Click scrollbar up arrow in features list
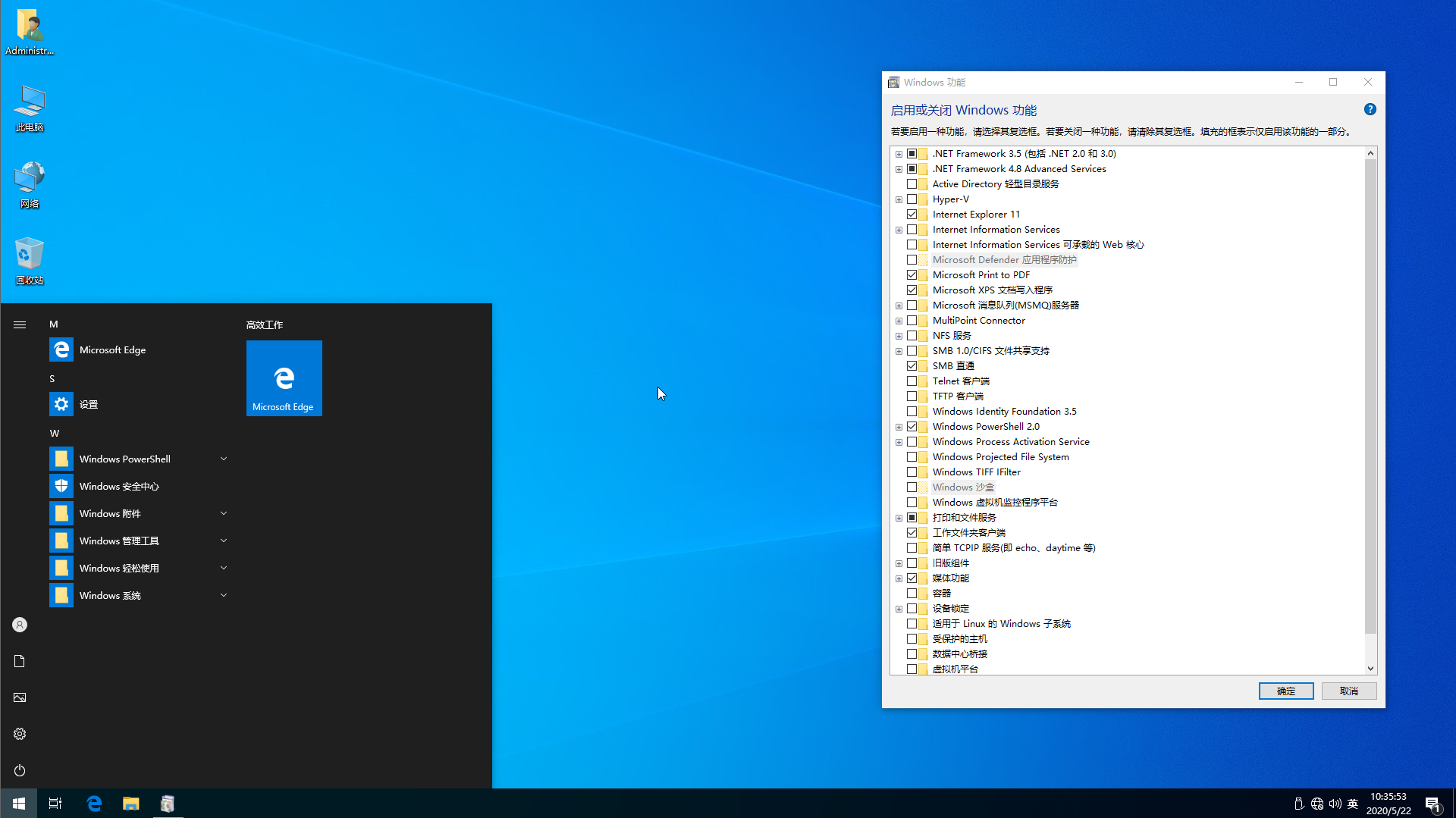1456x818 pixels. (x=1370, y=153)
